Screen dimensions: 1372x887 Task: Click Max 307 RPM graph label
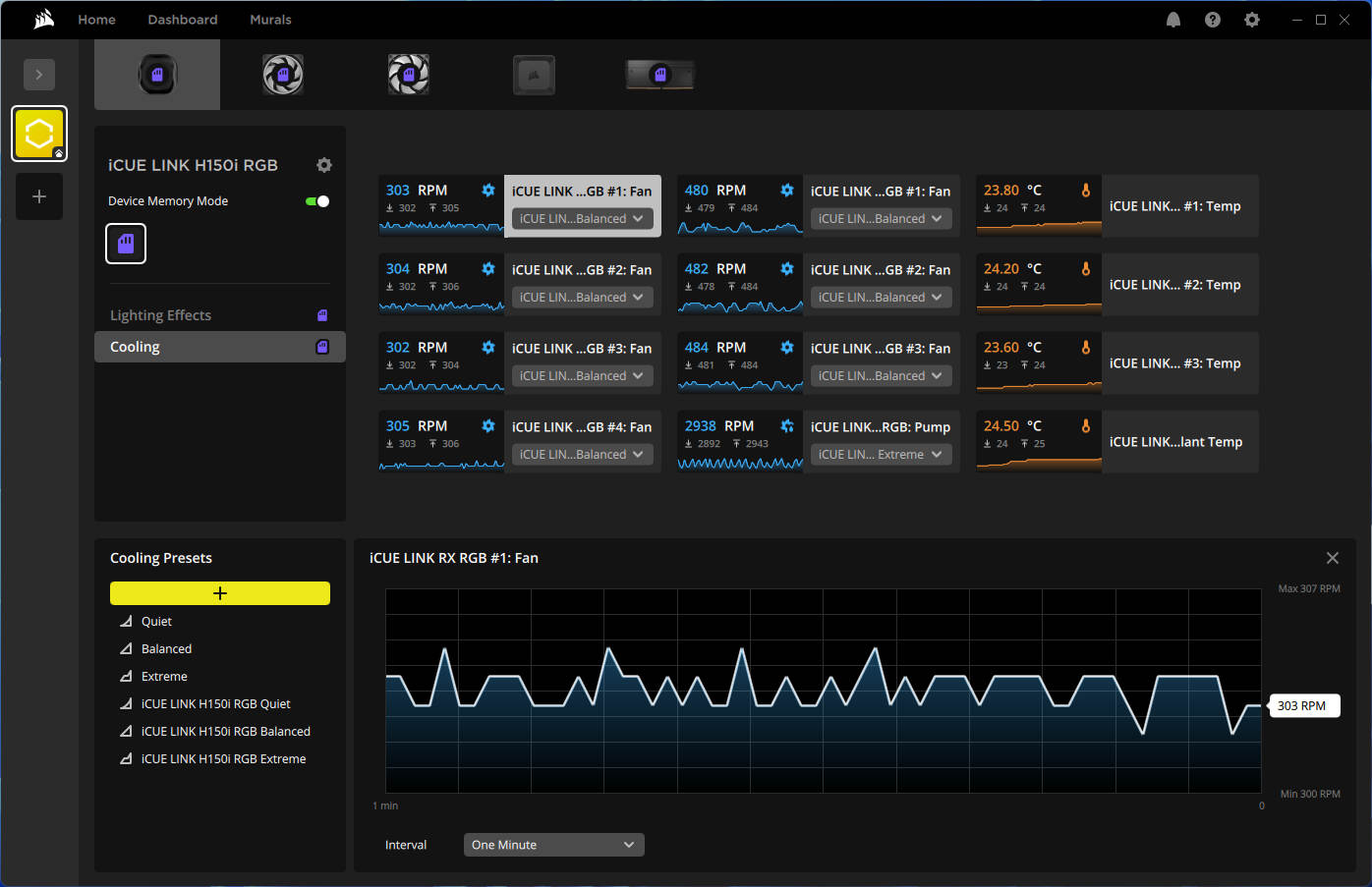tap(1309, 588)
